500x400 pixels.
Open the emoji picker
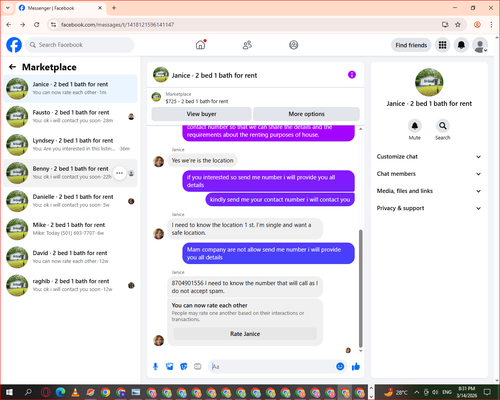coord(340,367)
